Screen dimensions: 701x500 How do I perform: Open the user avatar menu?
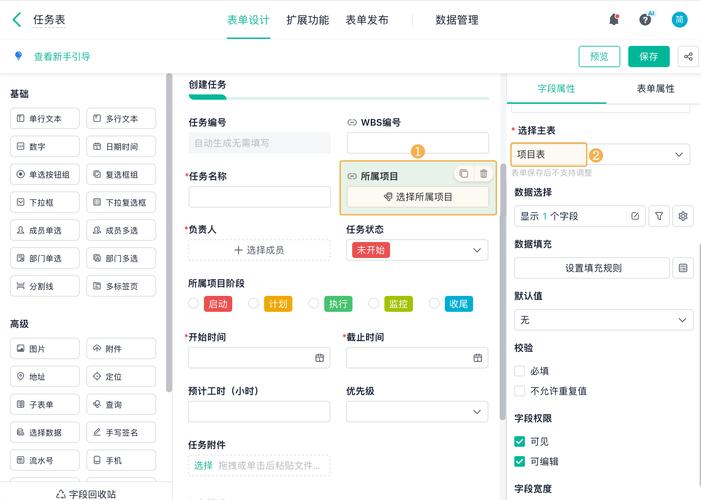click(679, 20)
